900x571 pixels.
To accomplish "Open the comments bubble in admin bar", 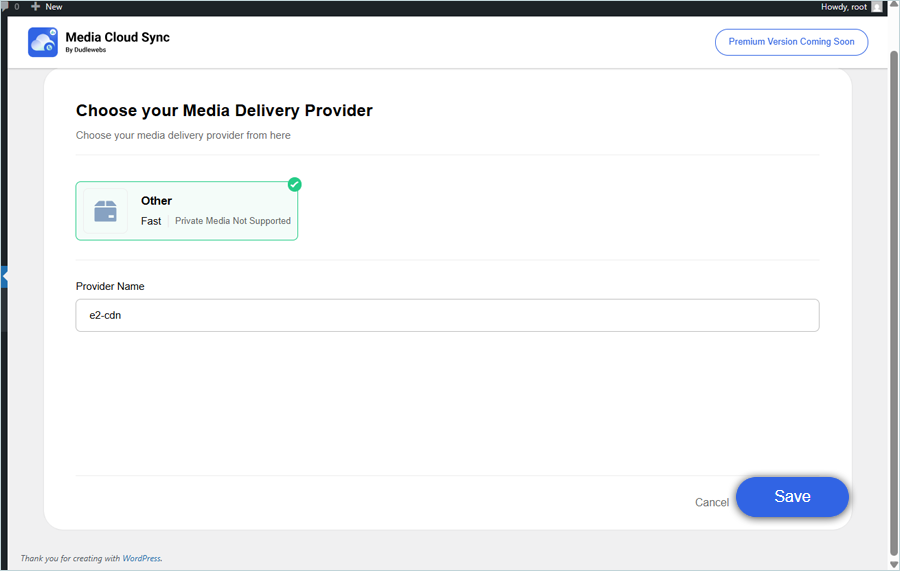I will point(6,7).
